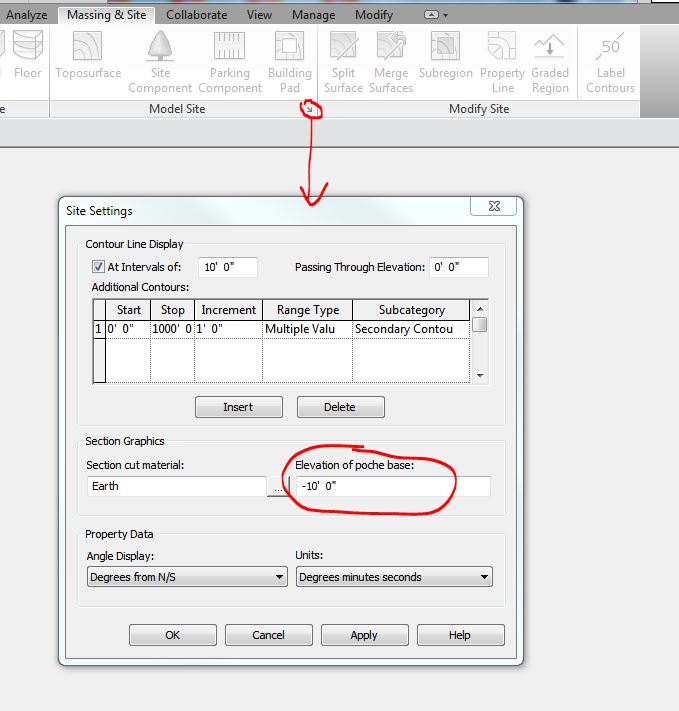Viewport: 679px width, 711px height.
Task: Select the Toposurface tool
Action: pyautogui.click(x=88, y=55)
